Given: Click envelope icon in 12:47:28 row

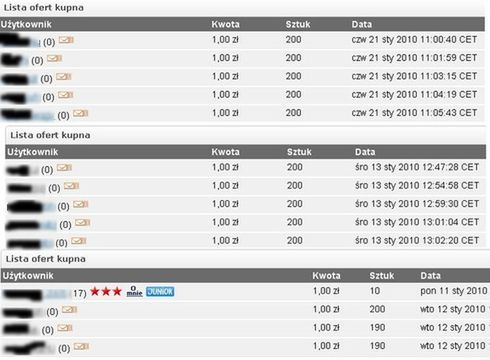Looking at the screenshot, I should click(x=64, y=167).
